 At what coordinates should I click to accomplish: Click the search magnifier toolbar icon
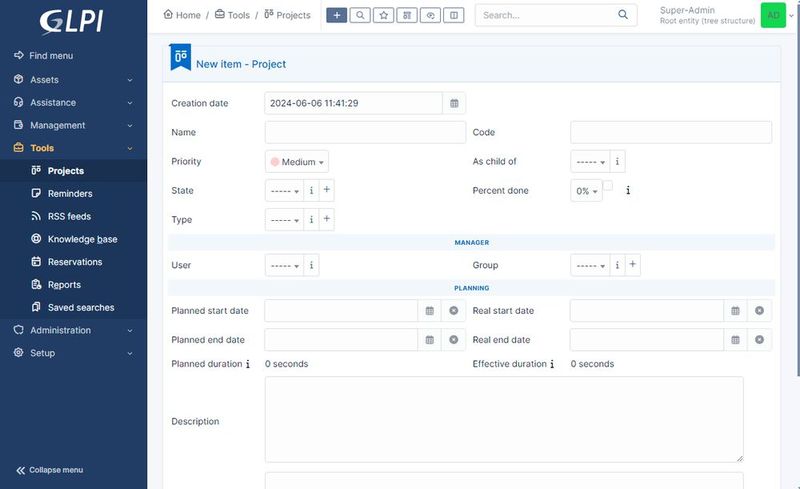(x=360, y=15)
